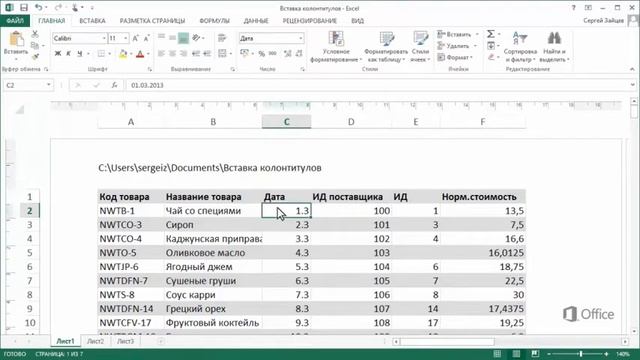The width and height of the screenshot is (640, 360).
Task: Click the header text with file path
Action: (210, 168)
